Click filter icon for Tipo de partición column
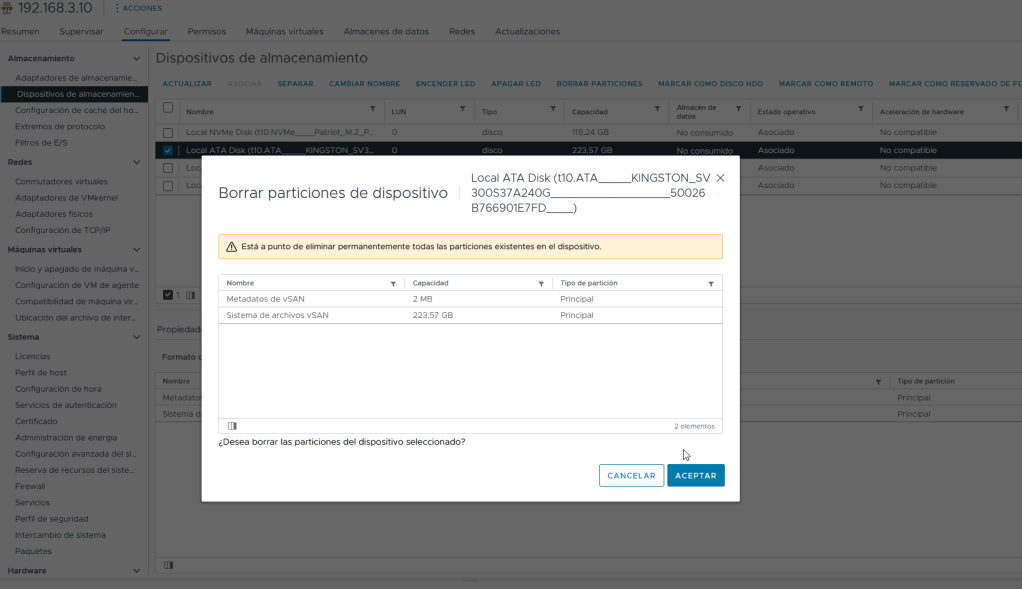1022x589 pixels. 711,284
